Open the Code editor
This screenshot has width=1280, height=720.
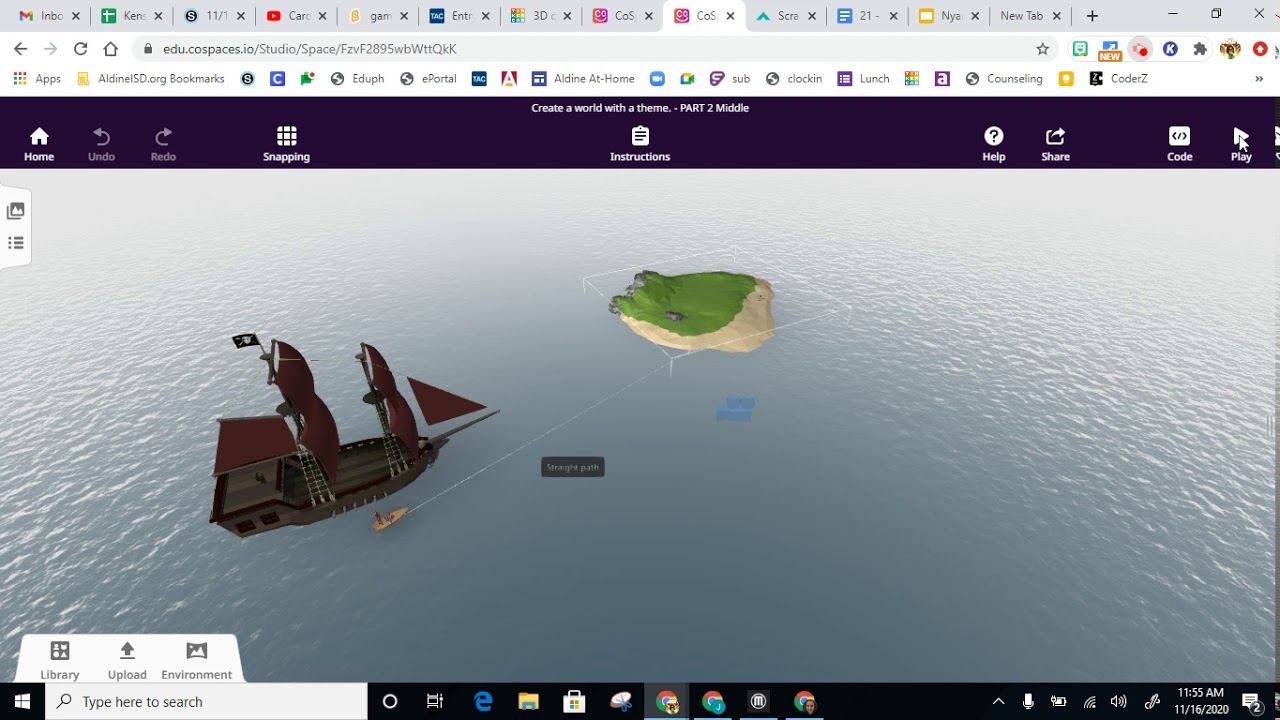pos(1180,144)
